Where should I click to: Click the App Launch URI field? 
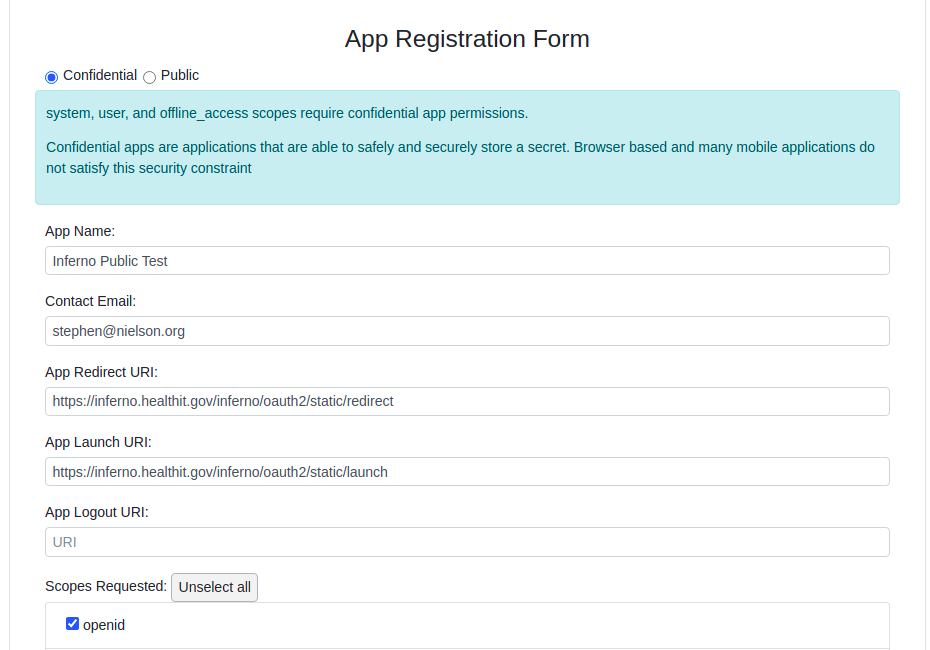467,471
